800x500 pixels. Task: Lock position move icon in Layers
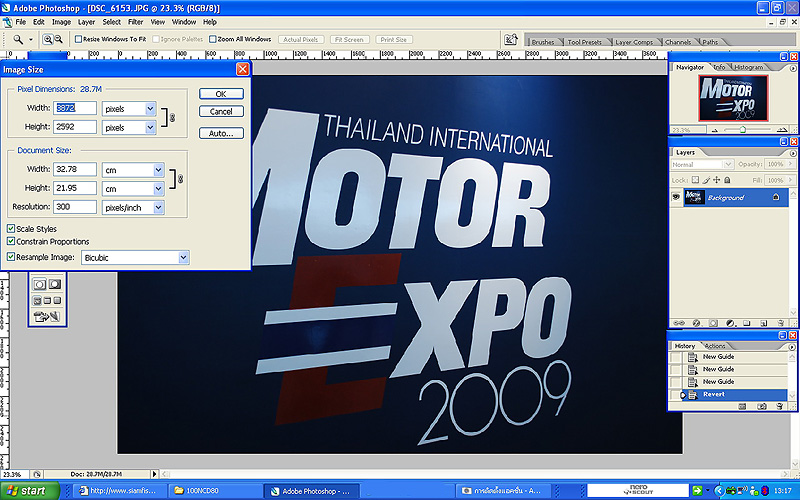pyautogui.click(x=716, y=180)
